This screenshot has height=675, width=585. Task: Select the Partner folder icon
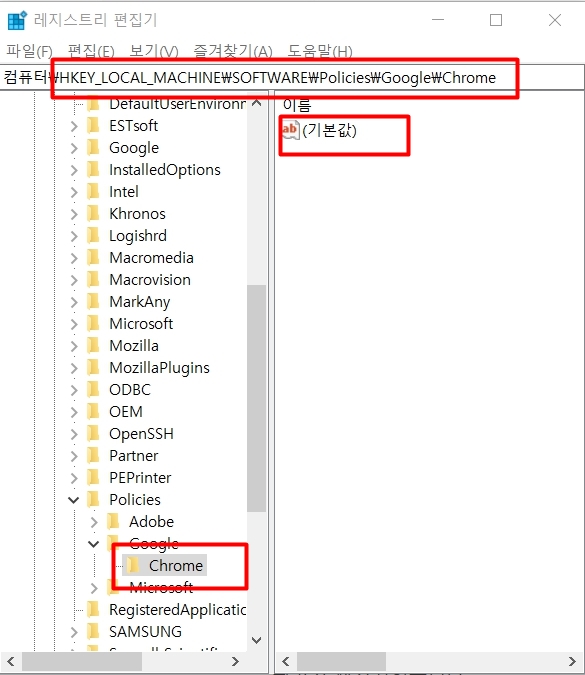coord(93,455)
